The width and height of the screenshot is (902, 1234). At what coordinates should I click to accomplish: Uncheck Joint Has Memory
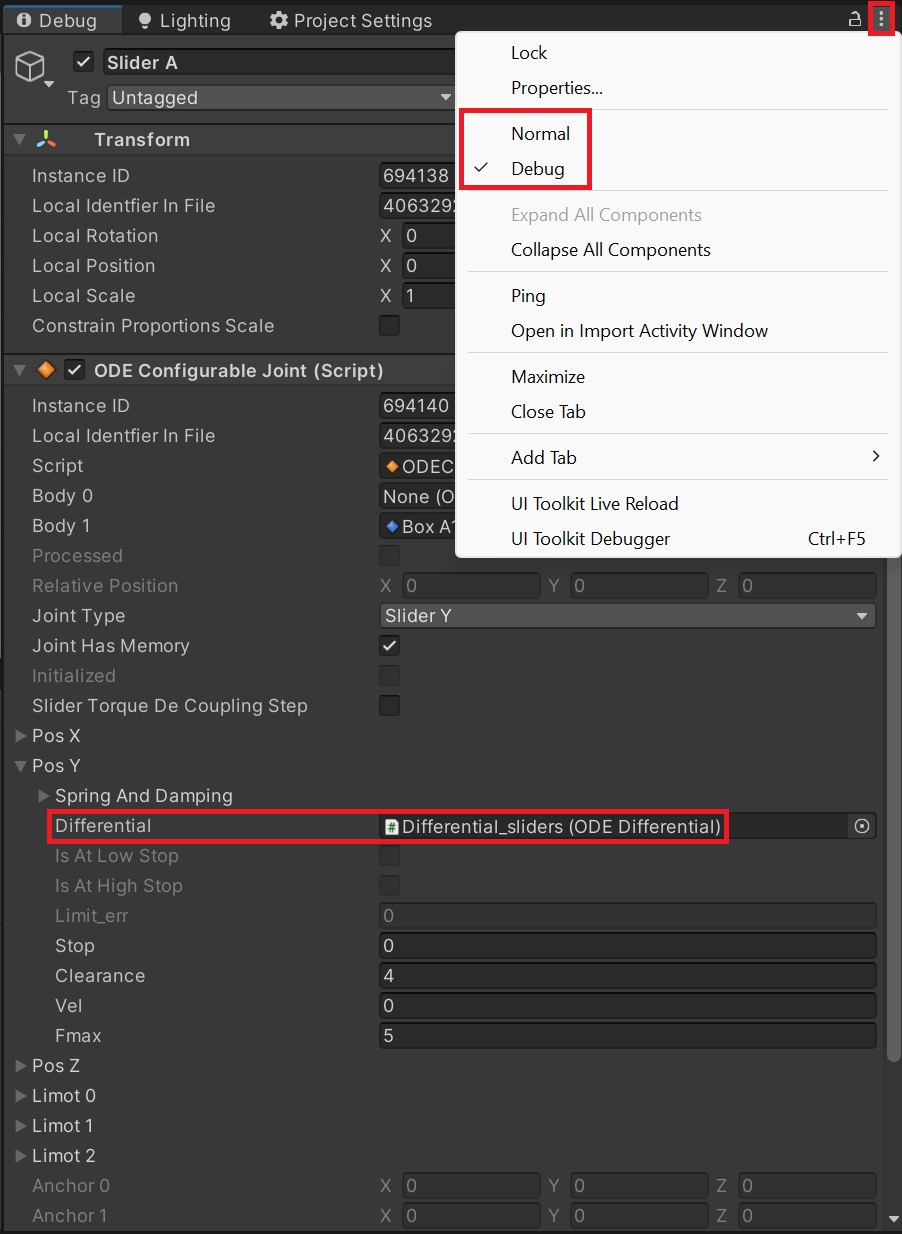click(x=389, y=645)
